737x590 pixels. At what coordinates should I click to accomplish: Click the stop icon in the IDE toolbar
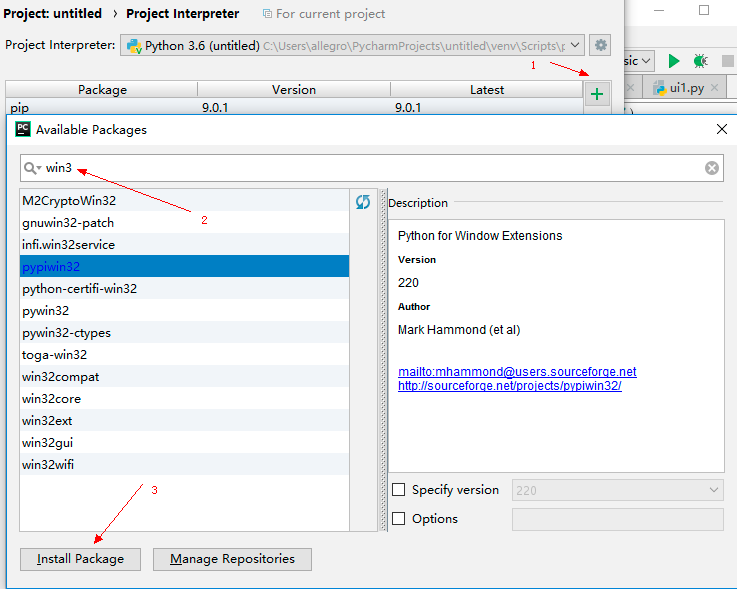coord(728,61)
